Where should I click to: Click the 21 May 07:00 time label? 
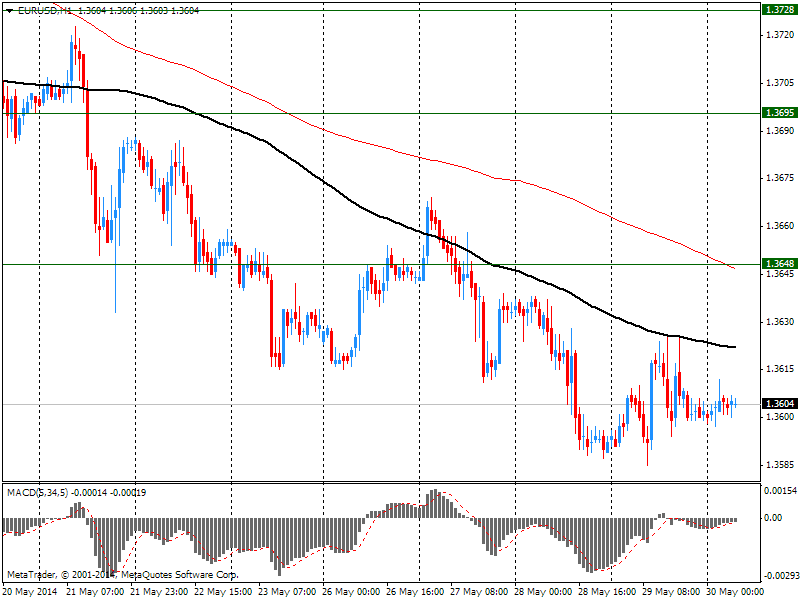(x=95, y=592)
